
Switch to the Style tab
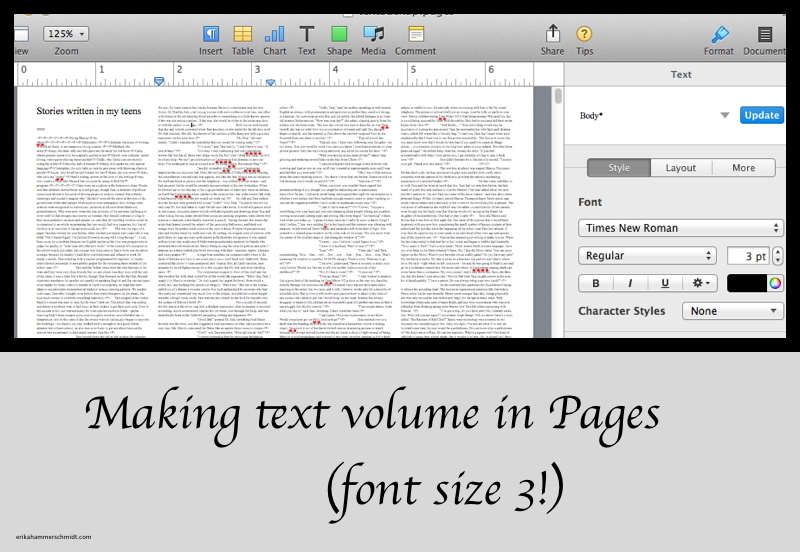619,168
